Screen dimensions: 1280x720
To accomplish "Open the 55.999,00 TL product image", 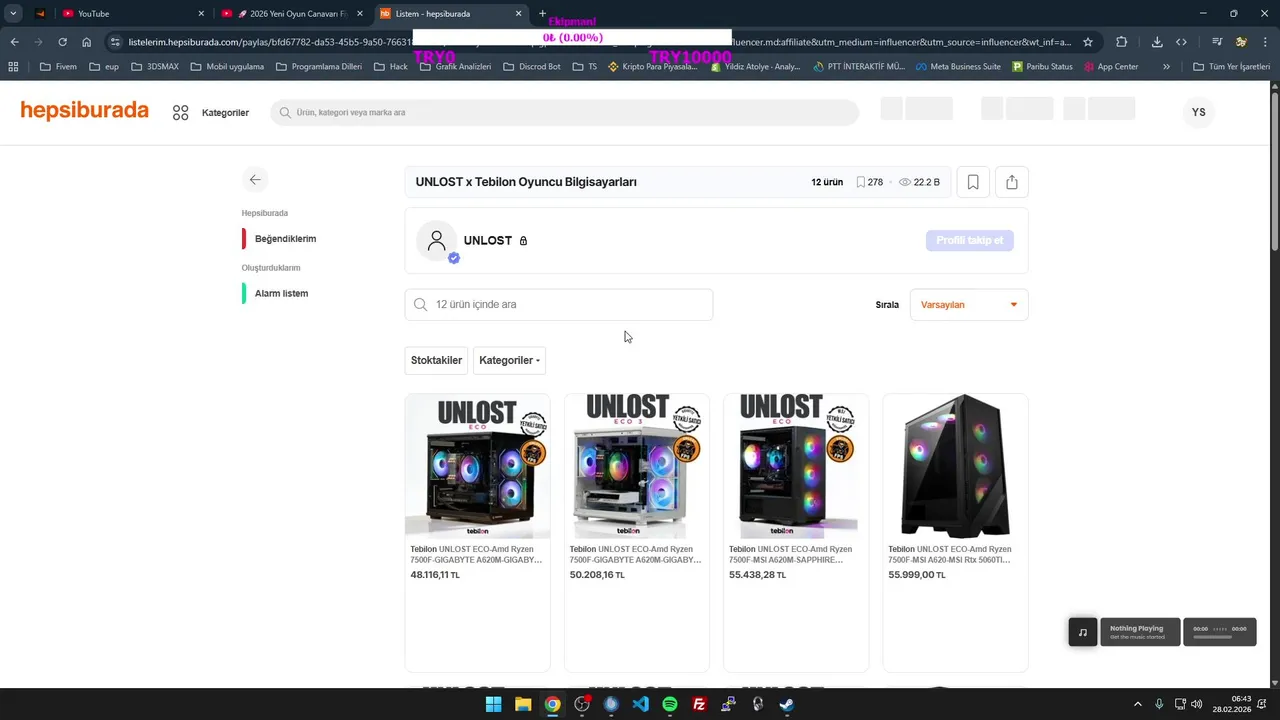I will point(955,466).
